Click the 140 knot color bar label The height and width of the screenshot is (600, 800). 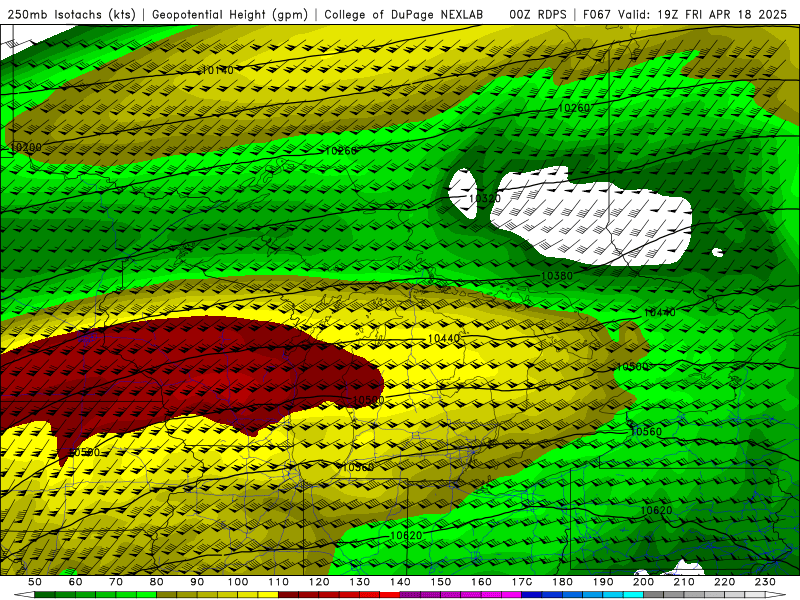coord(400,582)
